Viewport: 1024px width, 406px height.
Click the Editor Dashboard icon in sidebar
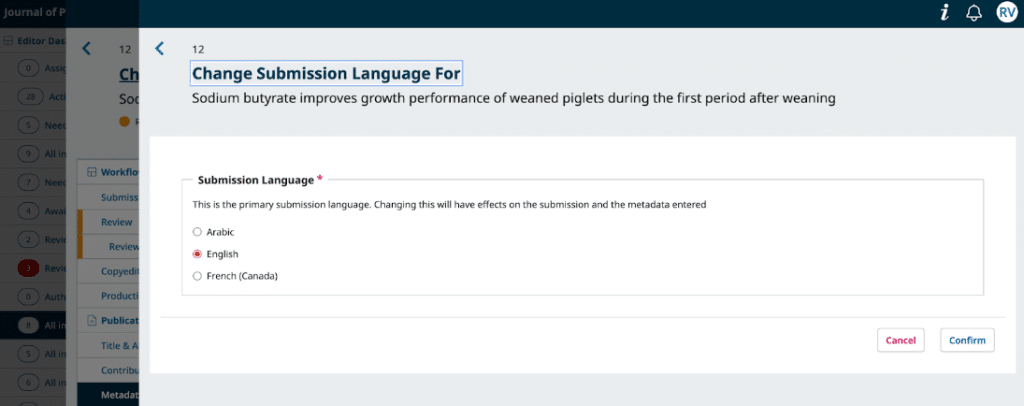tap(9, 41)
